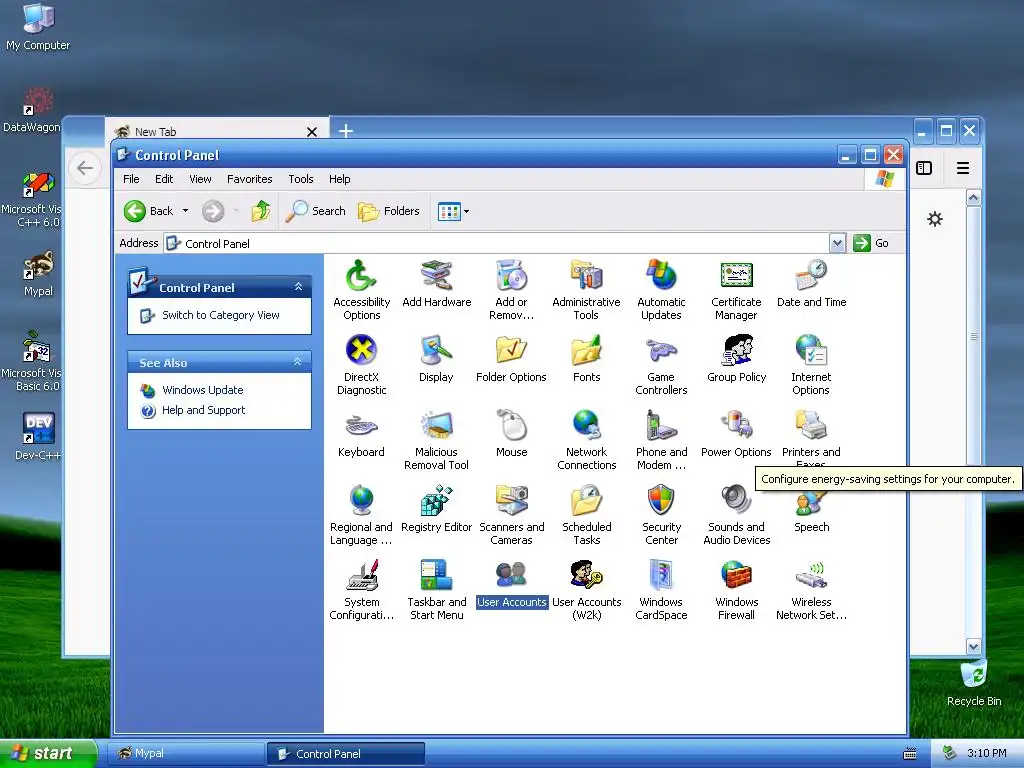Open Folder Options icon

[x=511, y=359]
